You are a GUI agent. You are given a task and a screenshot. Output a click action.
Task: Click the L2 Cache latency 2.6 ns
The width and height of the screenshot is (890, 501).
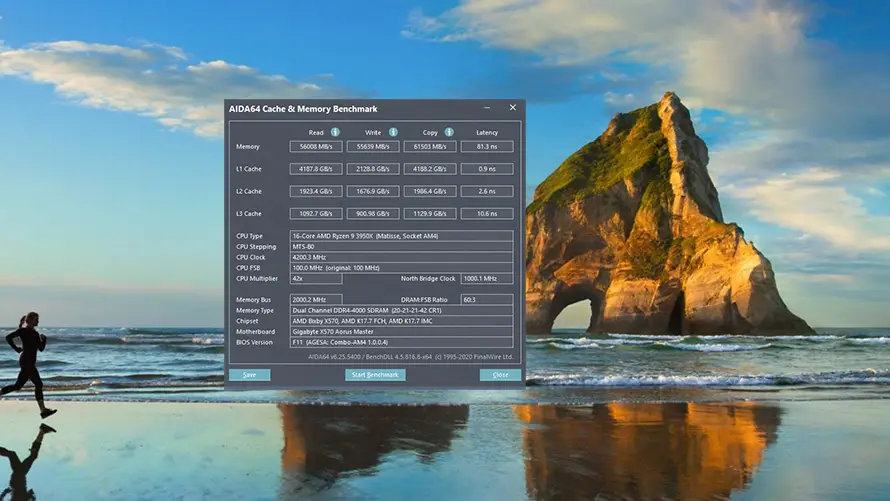[487, 191]
